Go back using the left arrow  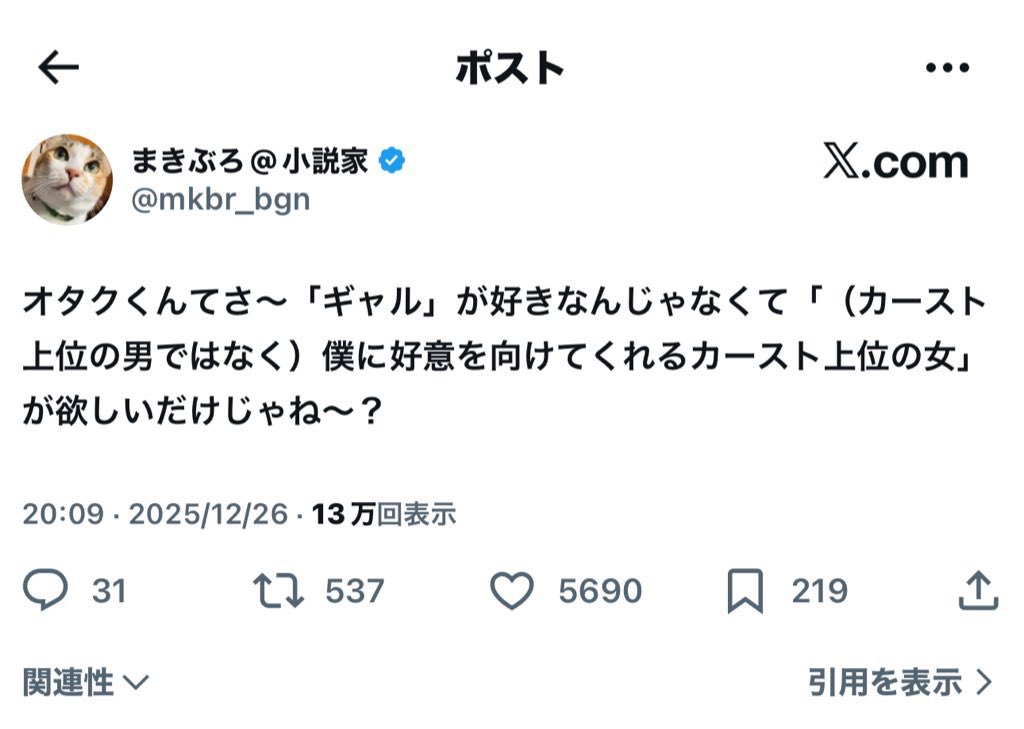(x=58, y=68)
